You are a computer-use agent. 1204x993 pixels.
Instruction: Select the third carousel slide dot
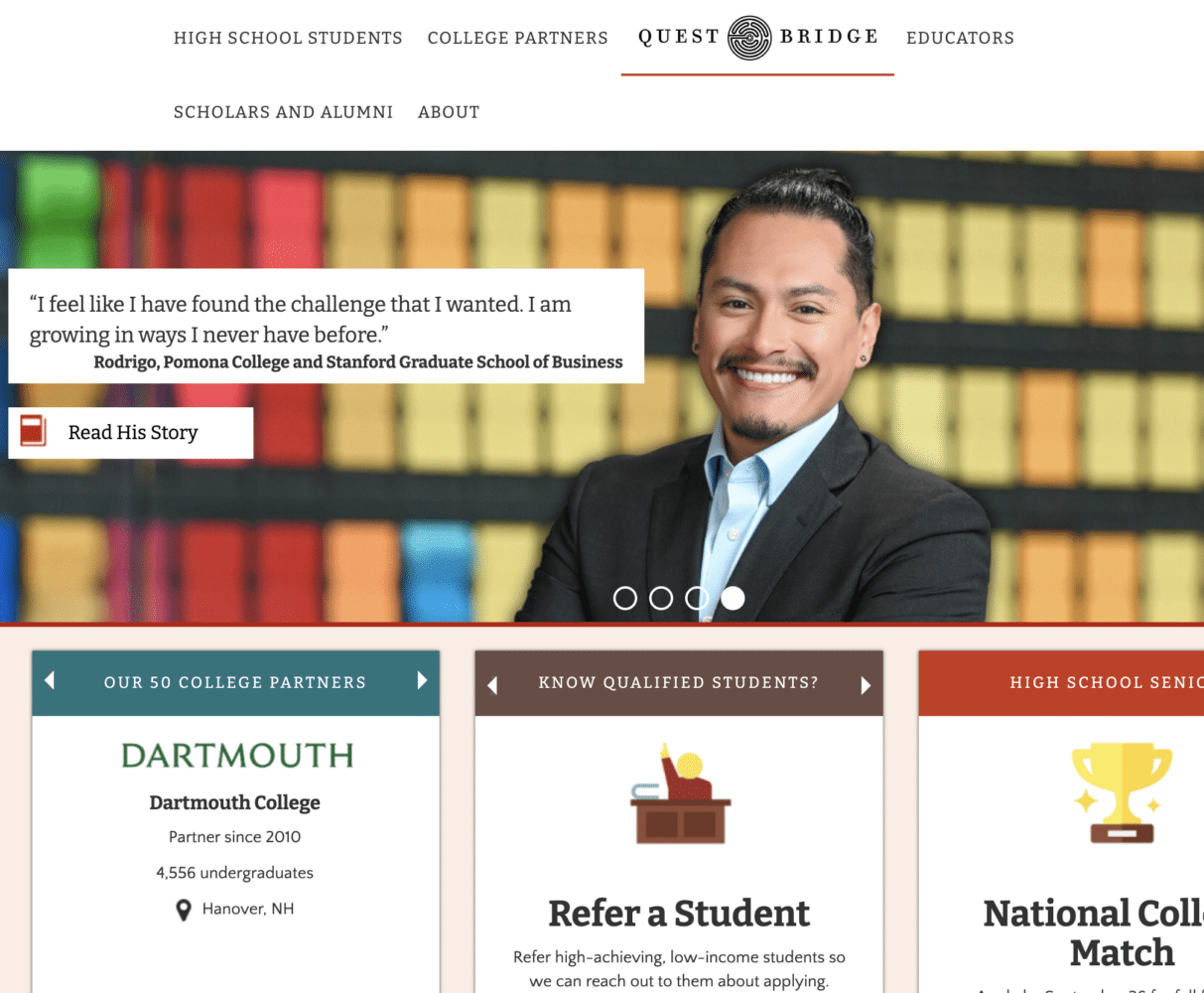(697, 598)
